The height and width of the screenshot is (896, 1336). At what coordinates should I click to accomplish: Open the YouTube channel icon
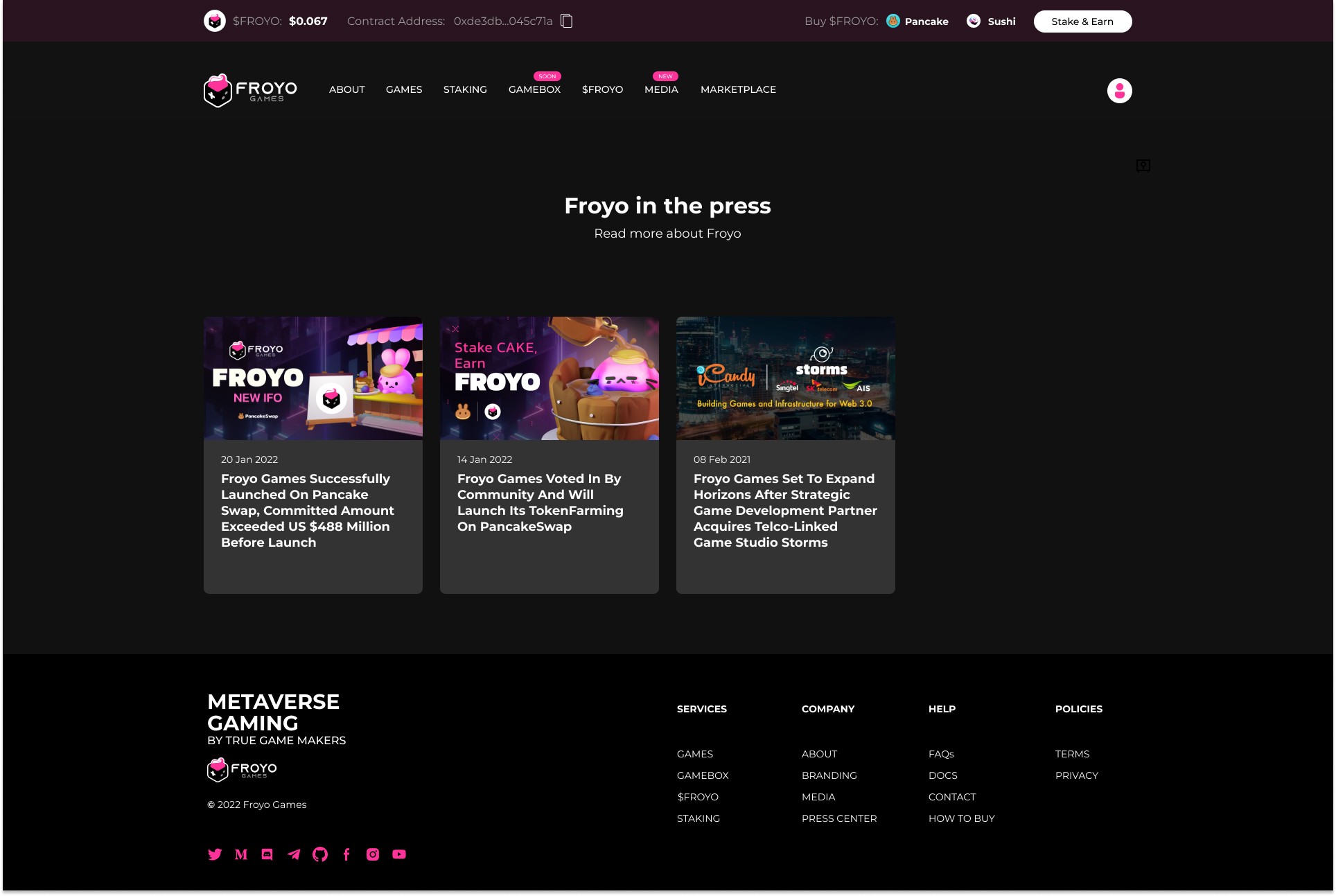pyautogui.click(x=399, y=854)
